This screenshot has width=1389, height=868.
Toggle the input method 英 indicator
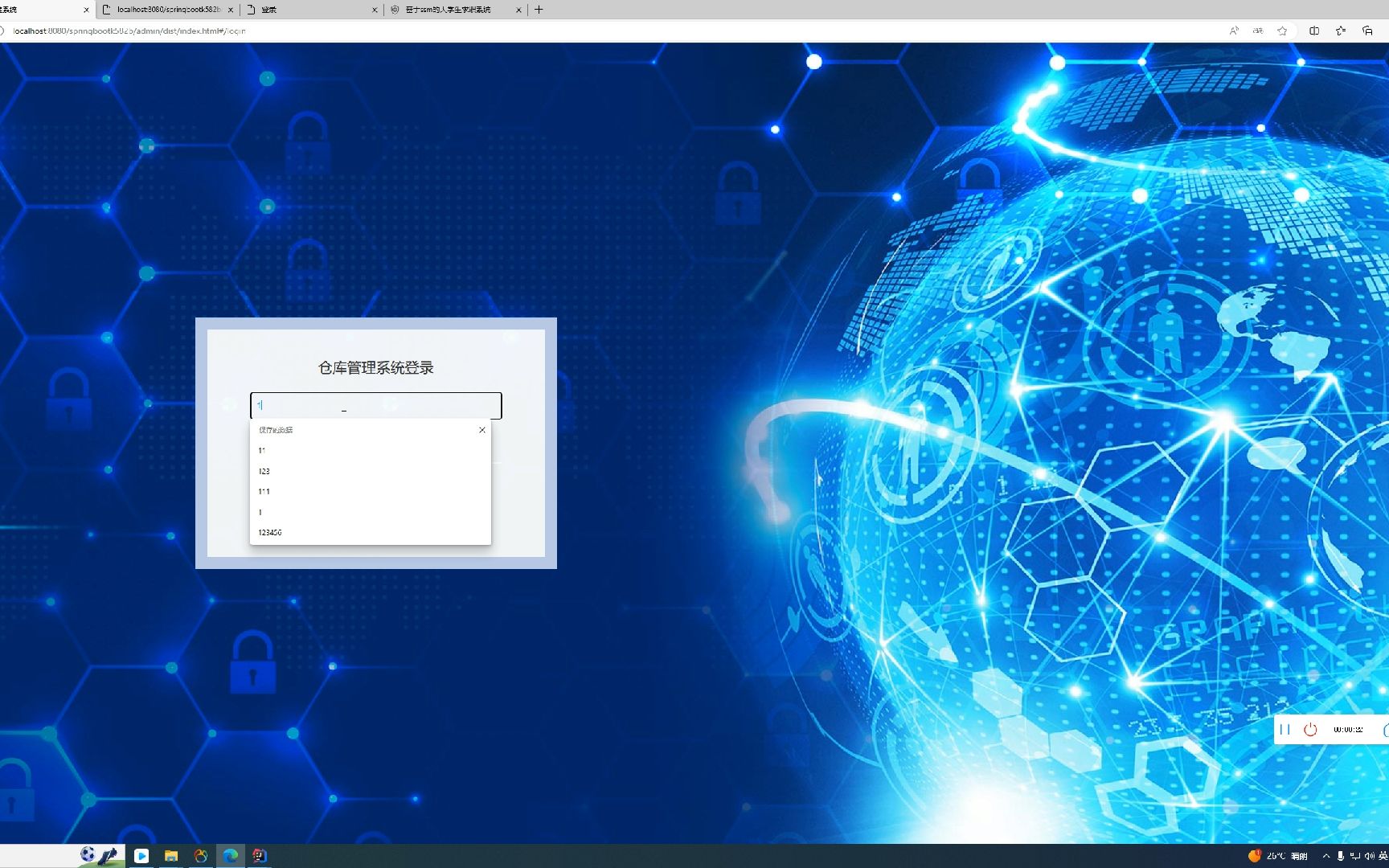(x=1383, y=856)
